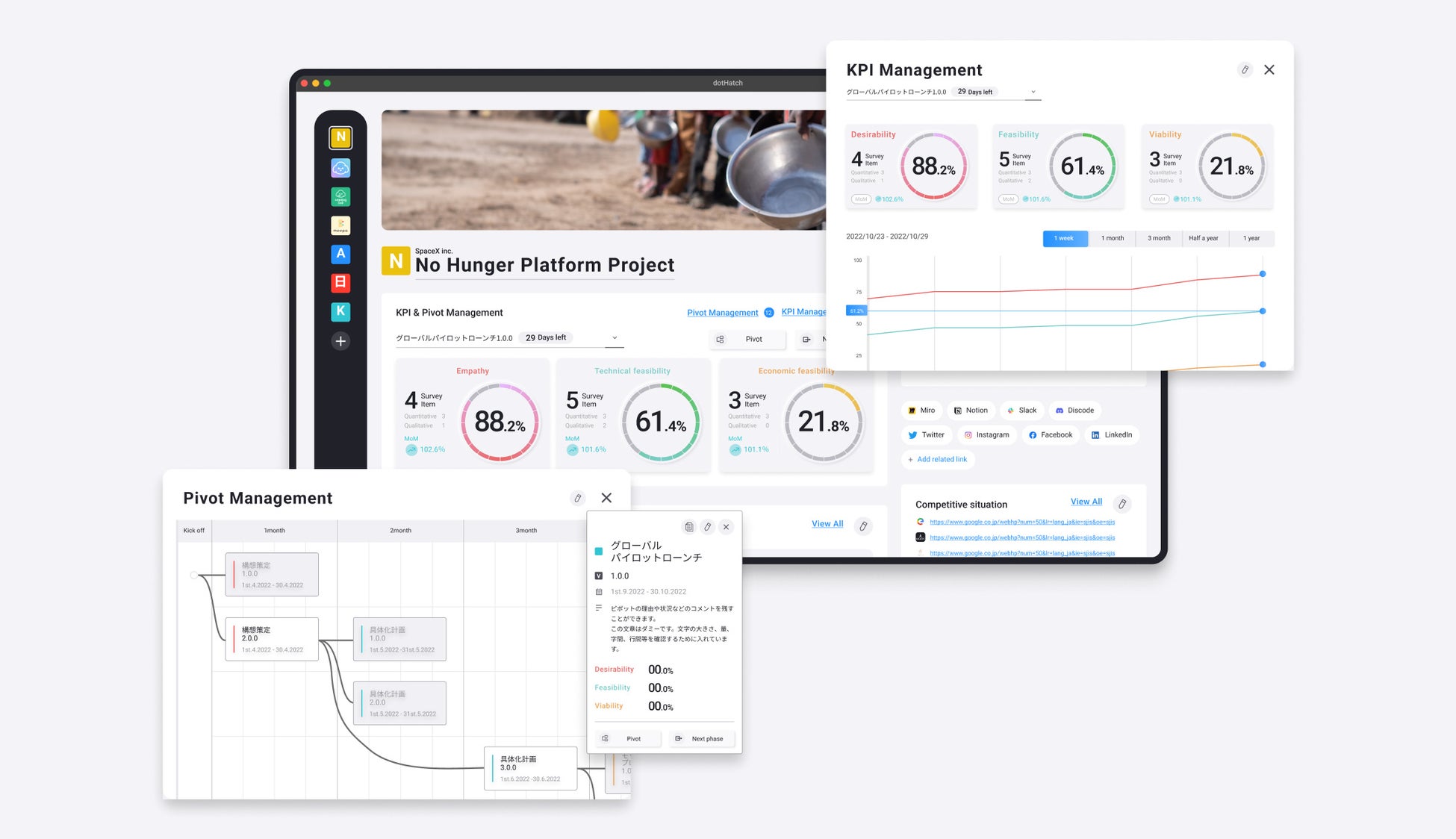Open the Pivot Management tab link

[722, 313]
